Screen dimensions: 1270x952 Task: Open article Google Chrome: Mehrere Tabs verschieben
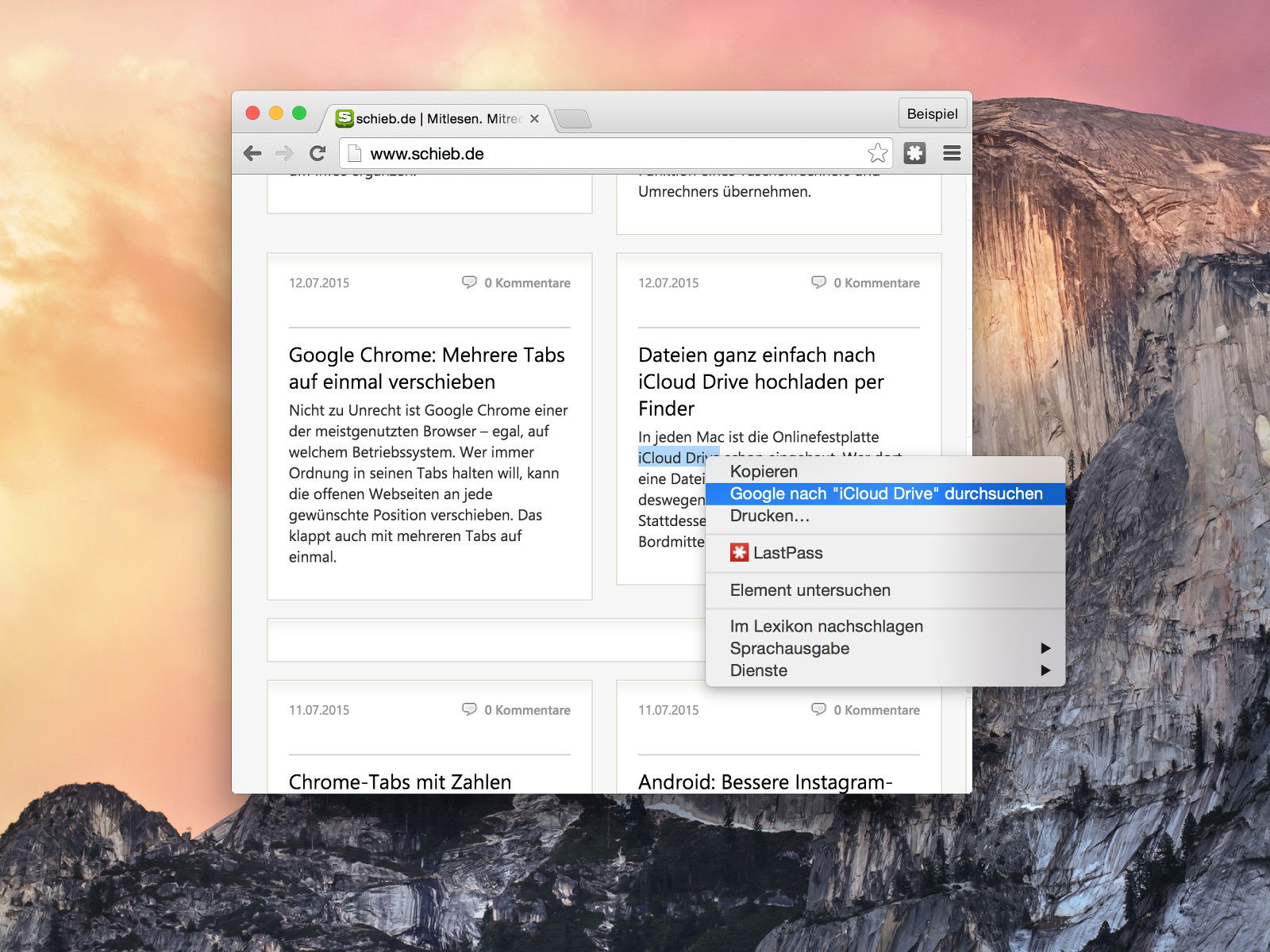coord(427,368)
